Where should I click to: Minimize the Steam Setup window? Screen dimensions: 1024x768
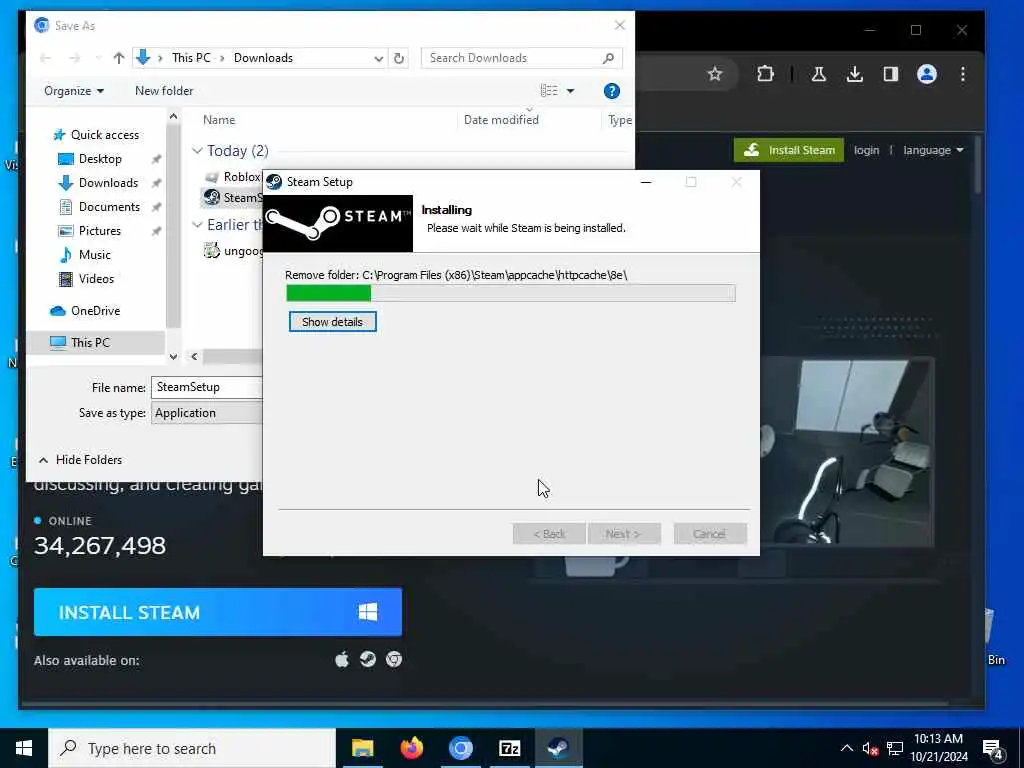coord(646,182)
